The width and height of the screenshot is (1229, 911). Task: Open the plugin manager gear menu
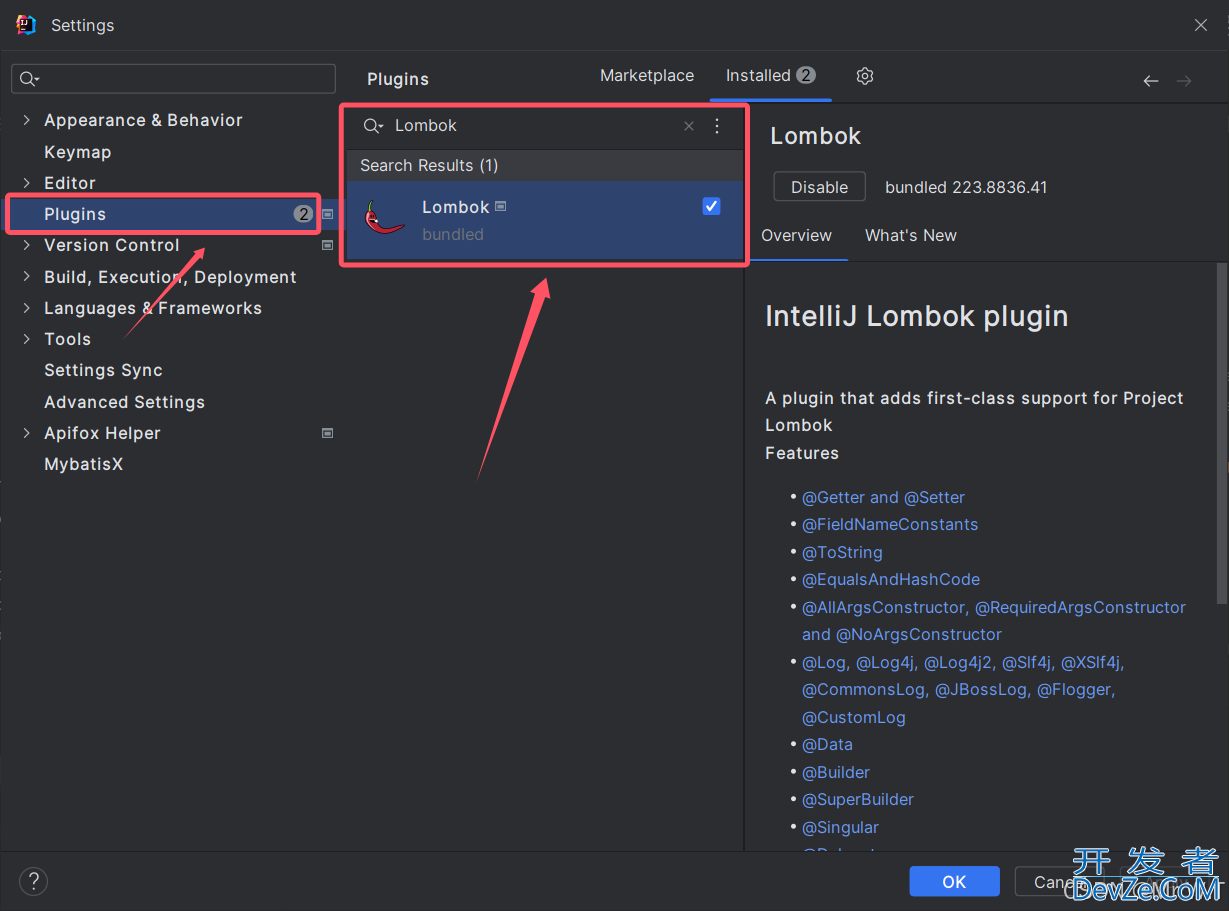pos(865,76)
